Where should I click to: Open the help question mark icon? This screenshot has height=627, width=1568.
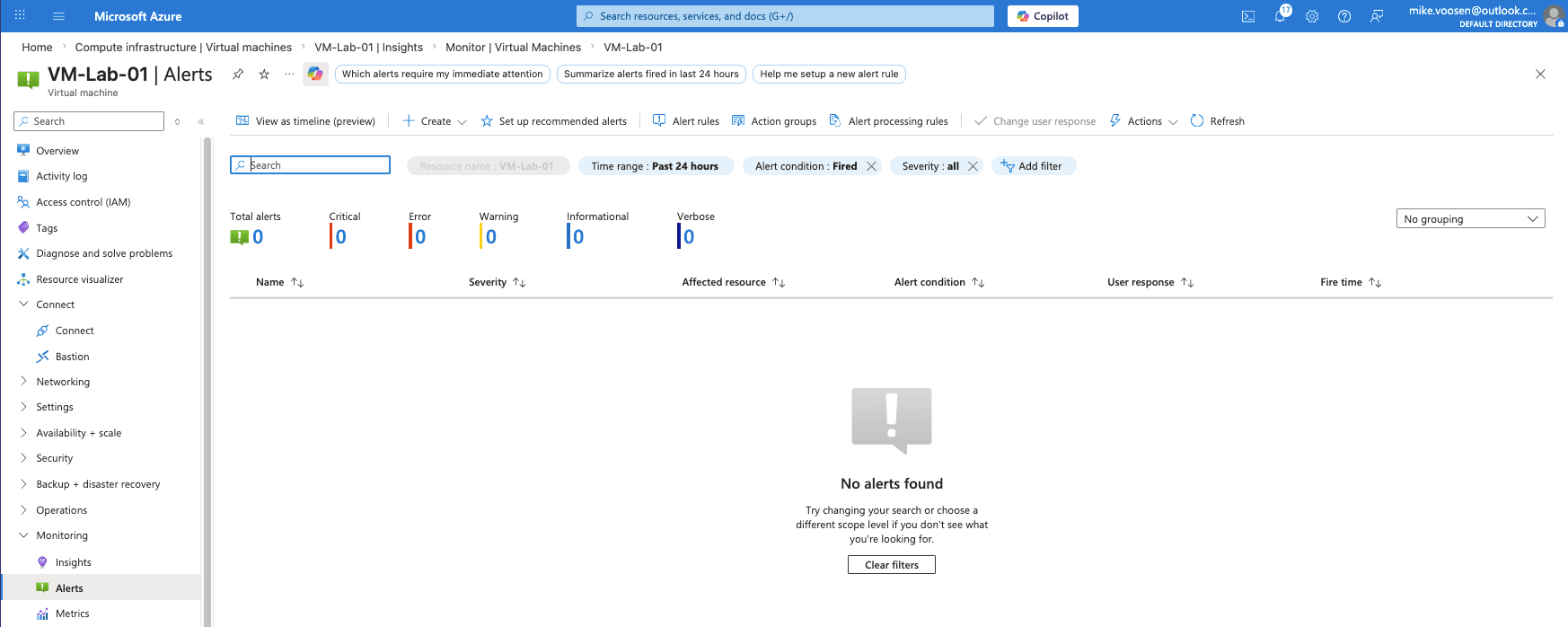point(1344,16)
